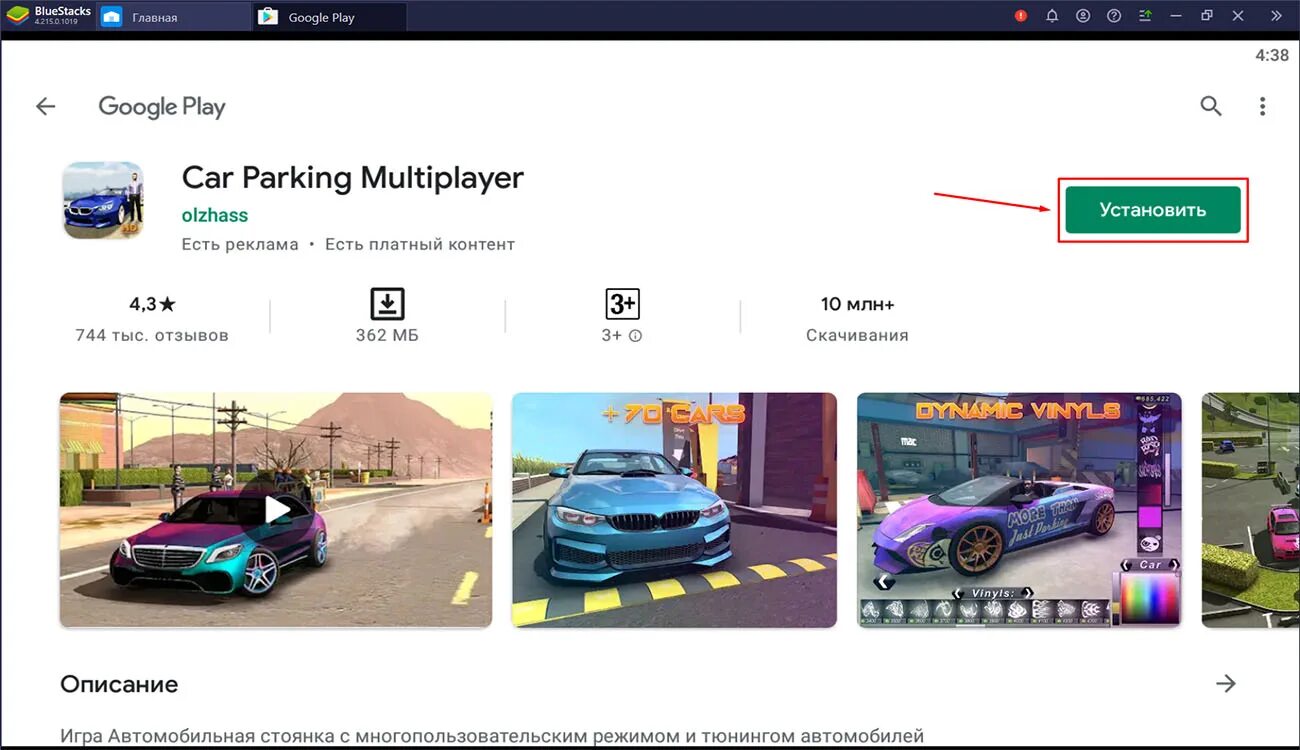Click the 4:38 clock
The width and height of the screenshot is (1300, 750).
click(1272, 56)
